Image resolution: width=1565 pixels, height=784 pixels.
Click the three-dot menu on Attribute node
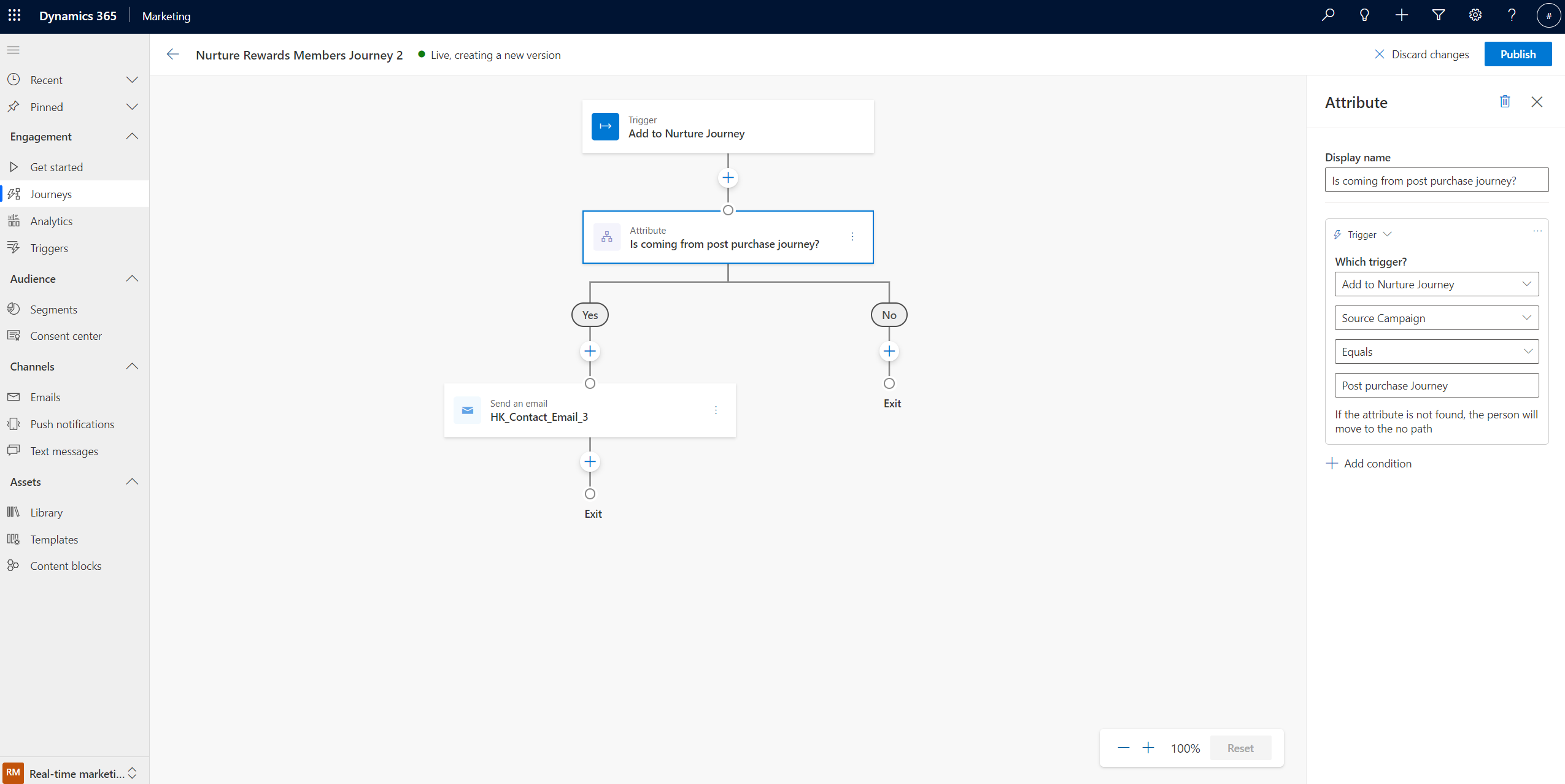pos(851,236)
